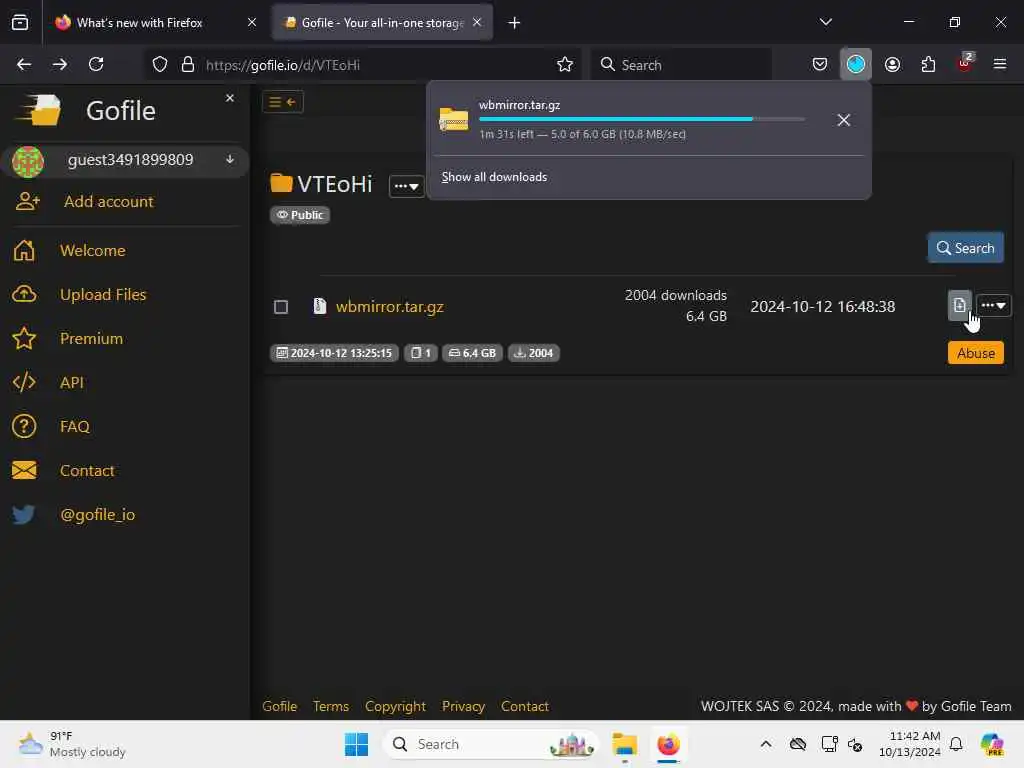1024x768 pixels.
Task: Click the file download button in row
Action: point(959,305)
